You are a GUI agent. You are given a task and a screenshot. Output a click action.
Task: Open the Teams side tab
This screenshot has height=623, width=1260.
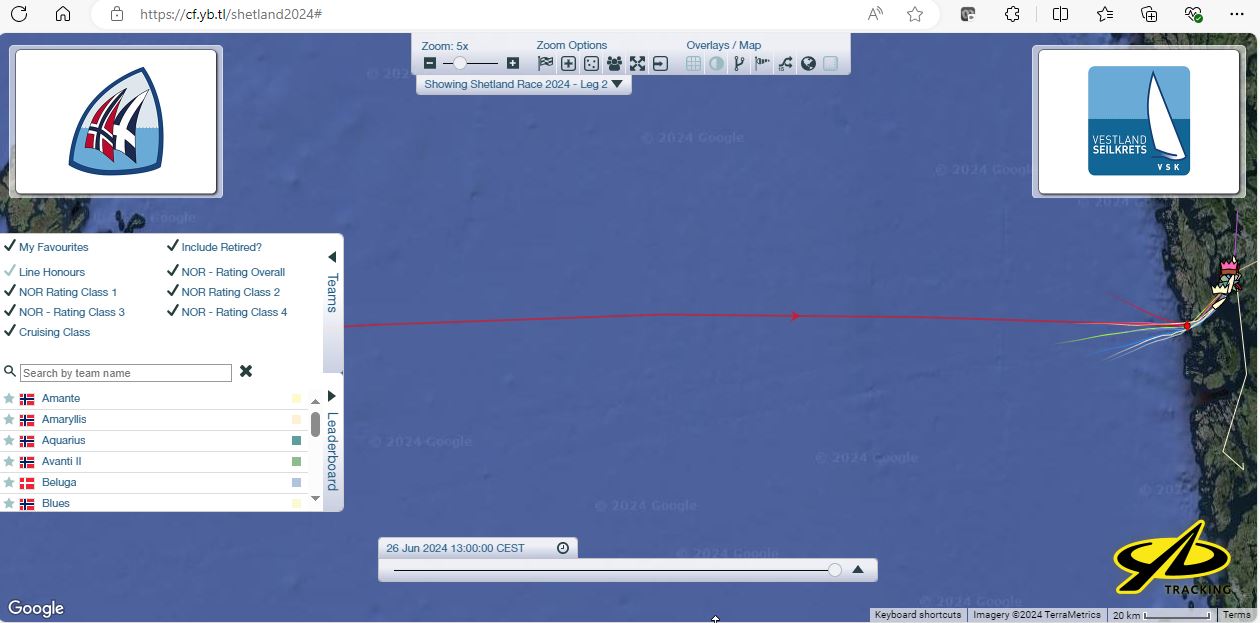click(x=333, y=292)
